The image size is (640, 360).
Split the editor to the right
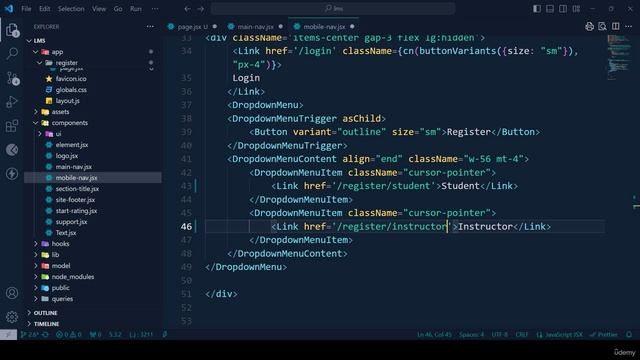(x=616, y=27)
